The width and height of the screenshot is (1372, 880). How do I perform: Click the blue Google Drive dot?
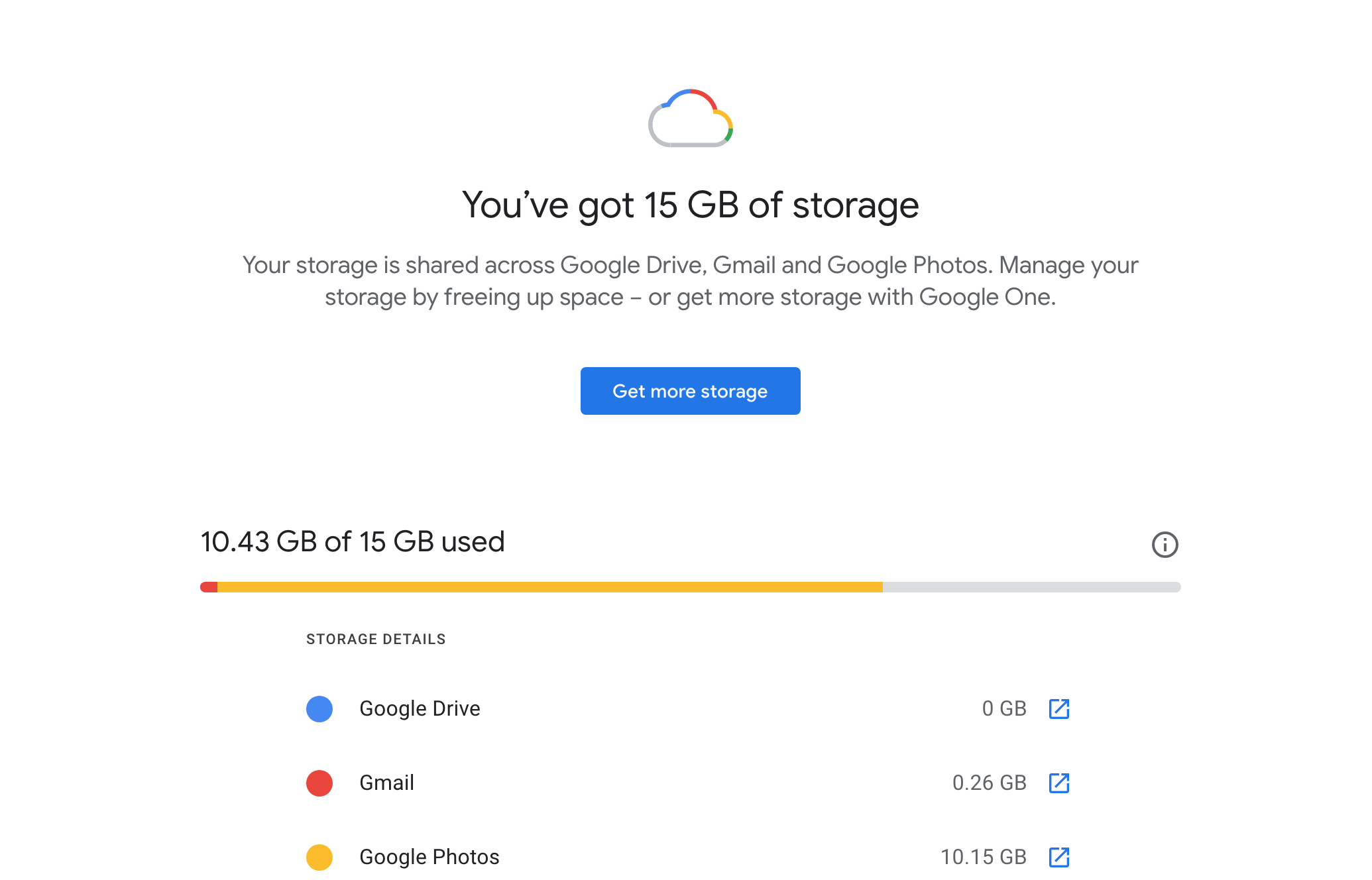coord(319,708)
